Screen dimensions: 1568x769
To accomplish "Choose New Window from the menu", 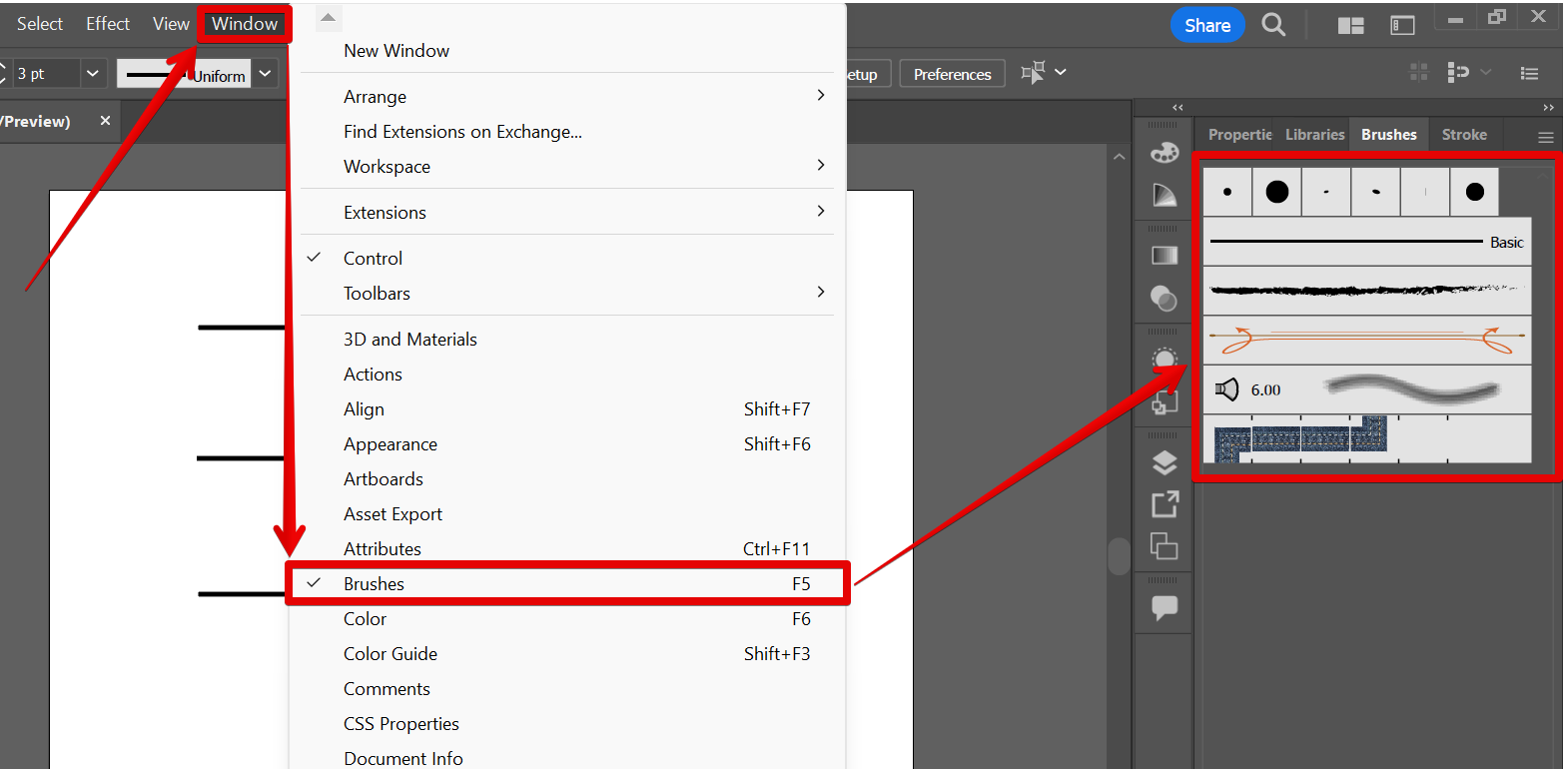I will [396, 51].
